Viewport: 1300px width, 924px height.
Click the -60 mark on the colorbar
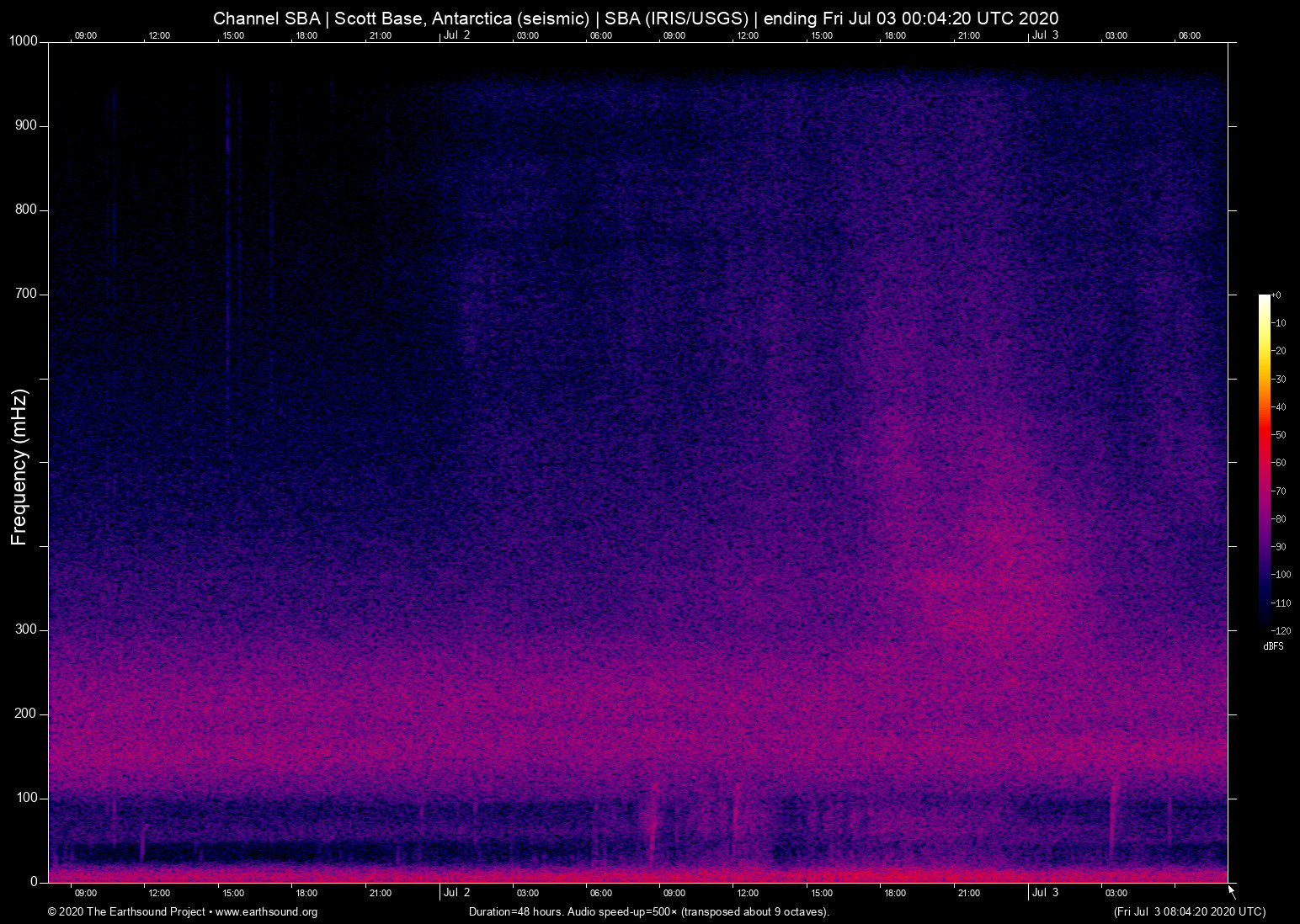pos(1280,462)
